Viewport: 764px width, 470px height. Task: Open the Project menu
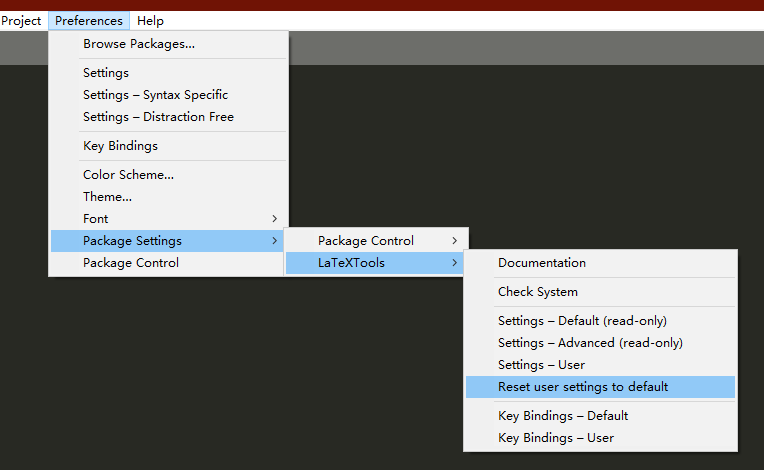pyautogui.click(x=20, y=21)
